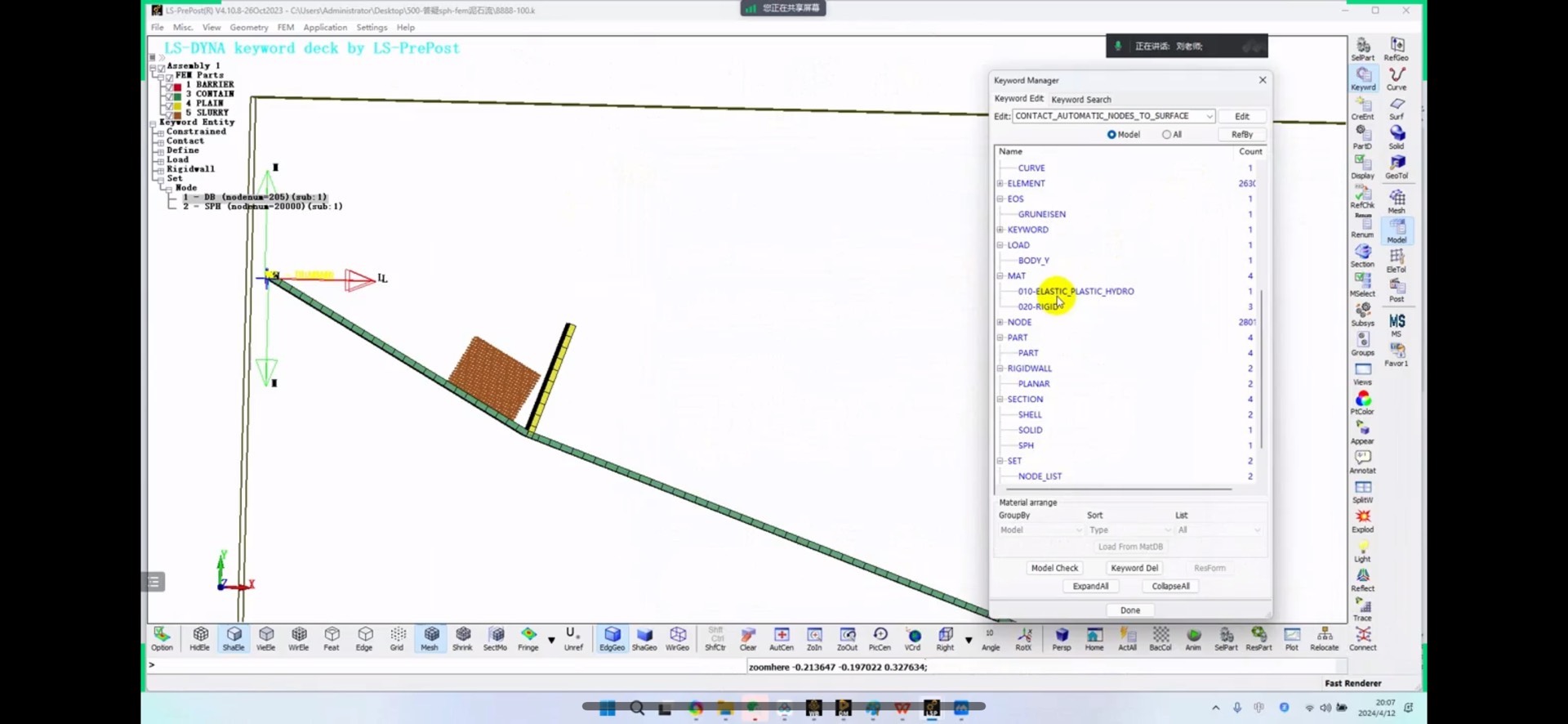This screenshot has width=1568, height=724.
Task: Click the RefBy button
Action: click(1242, 135)
